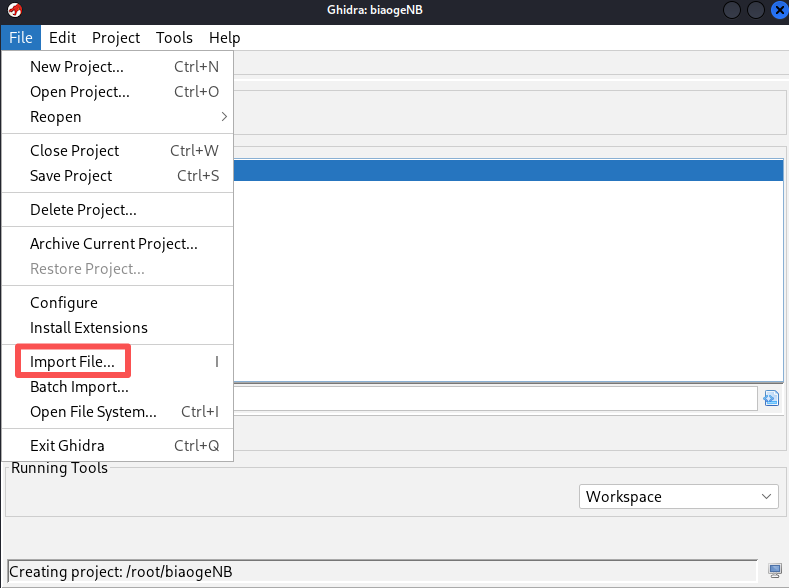Image resolution: width=789 pixels, height=588 pixels.
Task: Select Install Extensions entry
Action: 117,327
